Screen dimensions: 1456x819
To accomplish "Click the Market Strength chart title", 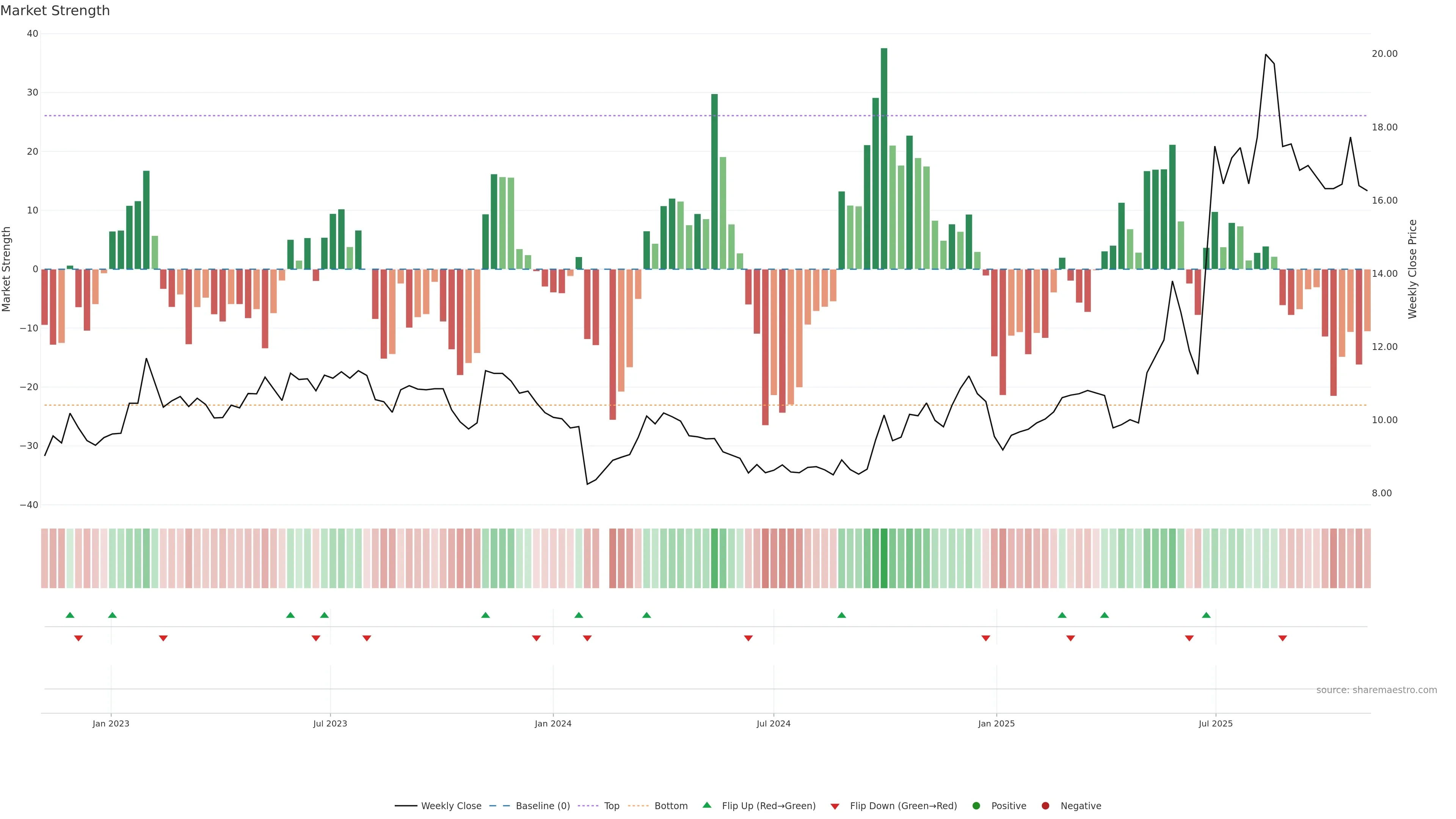I will (x=55, y=11).
